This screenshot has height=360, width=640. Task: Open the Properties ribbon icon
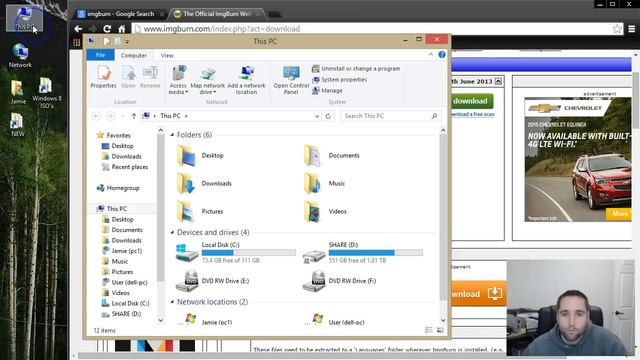pos(104,77)
